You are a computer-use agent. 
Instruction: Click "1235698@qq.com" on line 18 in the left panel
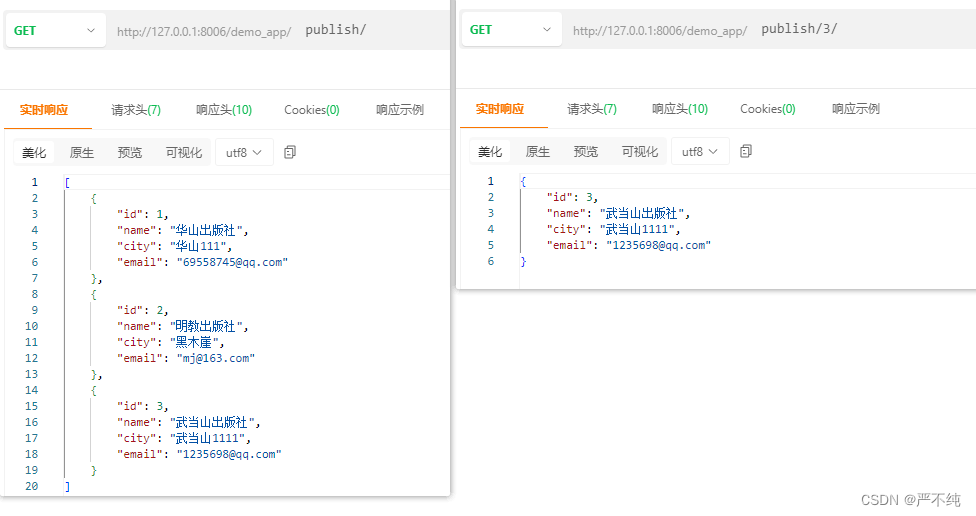click(229, 454)
